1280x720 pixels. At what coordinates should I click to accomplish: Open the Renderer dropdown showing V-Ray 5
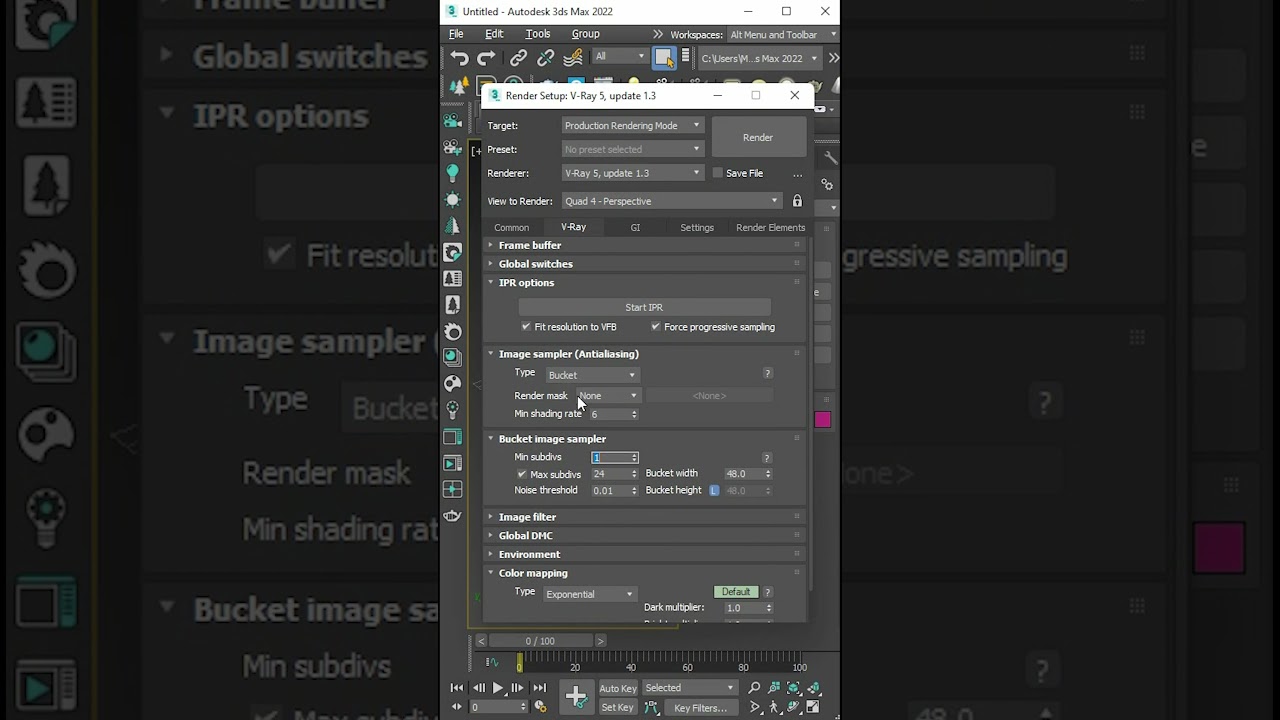point(633,173)
